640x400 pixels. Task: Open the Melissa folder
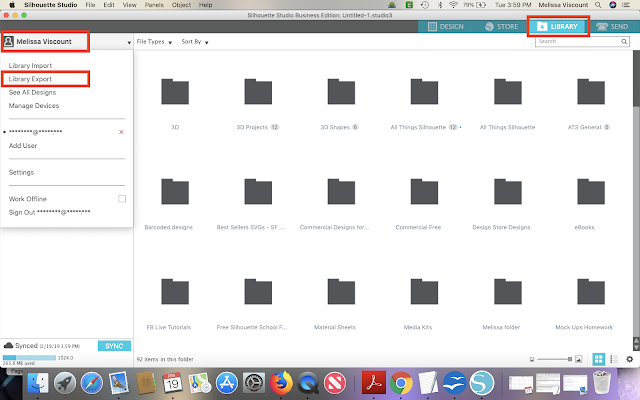pos(508,291)
